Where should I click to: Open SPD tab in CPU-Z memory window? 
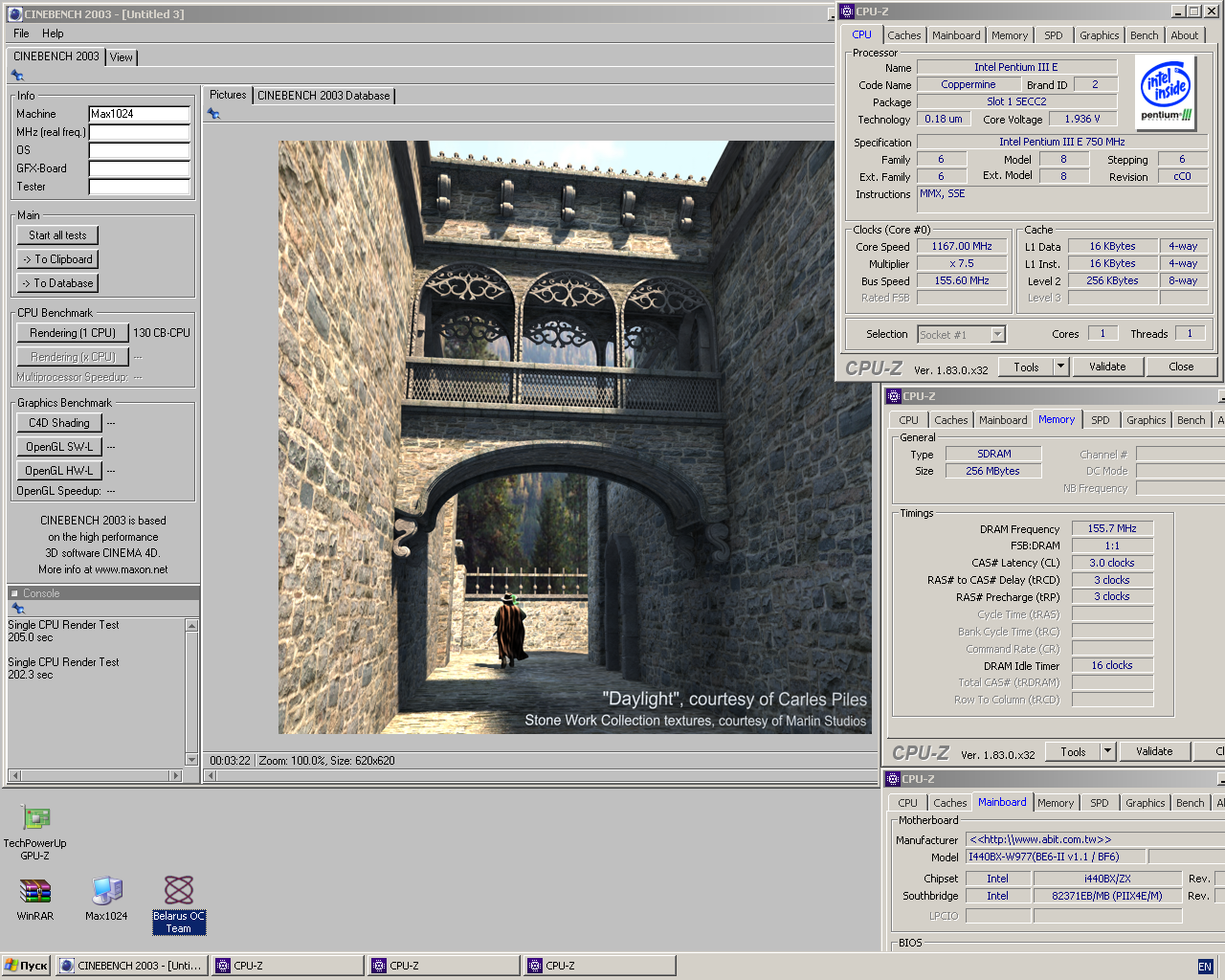click(1101, 420)
